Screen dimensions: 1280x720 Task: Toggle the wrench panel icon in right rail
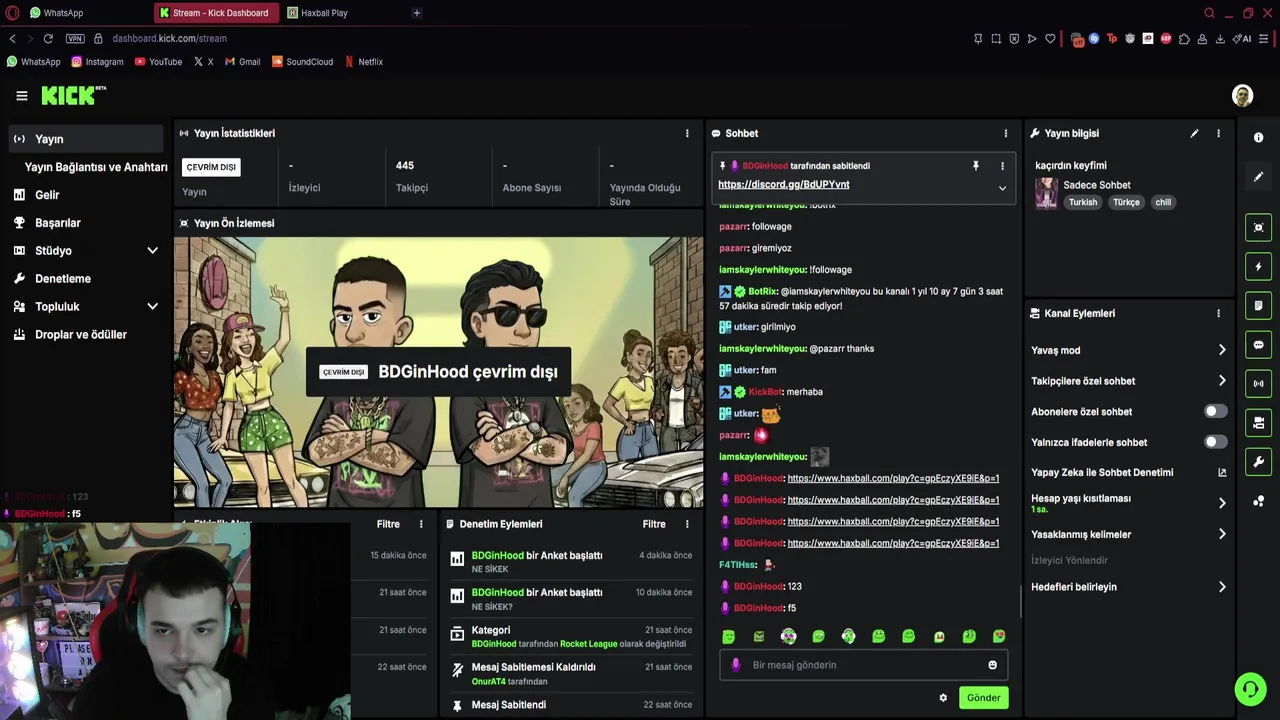tap(1258, 462)
